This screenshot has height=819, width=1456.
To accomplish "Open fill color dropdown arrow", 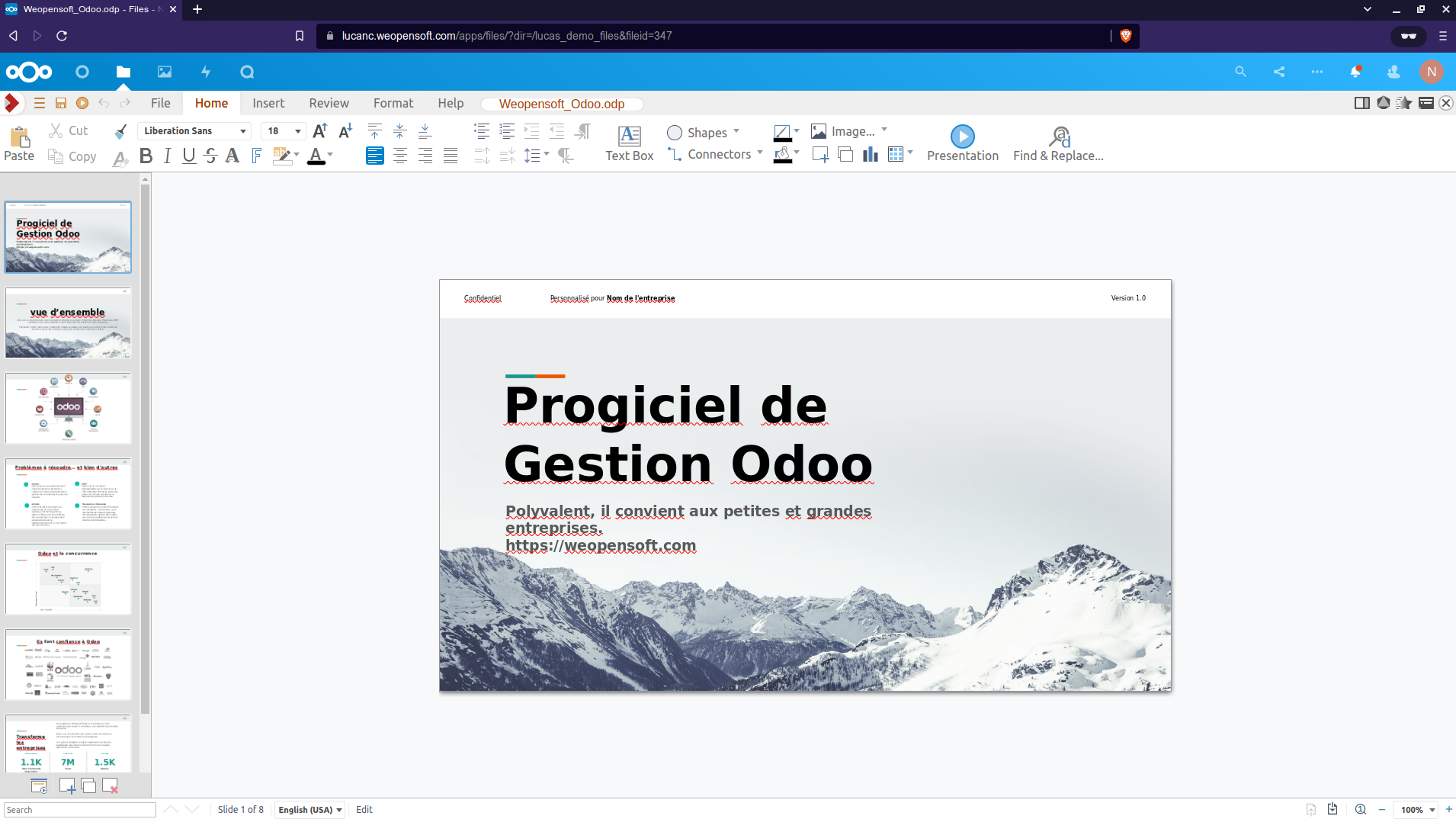I will (797, 153).
